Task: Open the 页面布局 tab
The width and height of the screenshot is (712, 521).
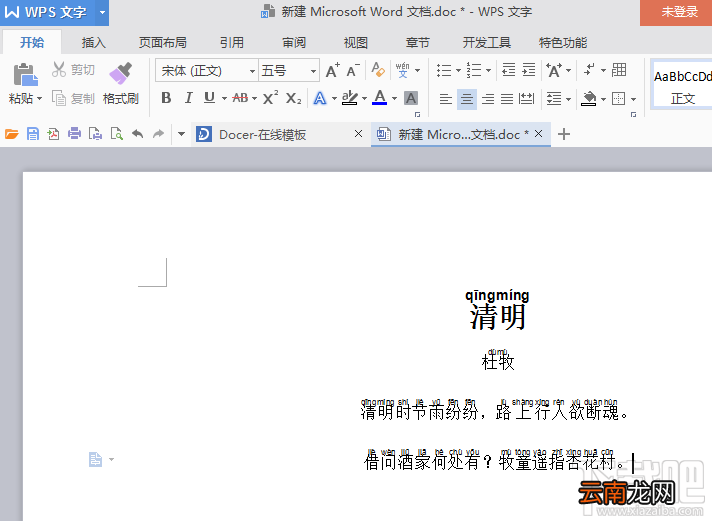Action: [163, 43]
